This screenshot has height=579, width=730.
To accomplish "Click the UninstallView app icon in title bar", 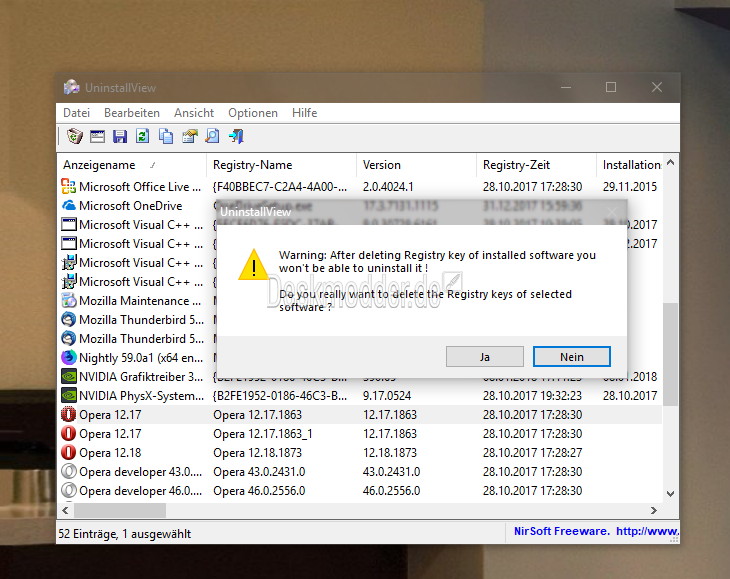I will (x=71, y=87).
